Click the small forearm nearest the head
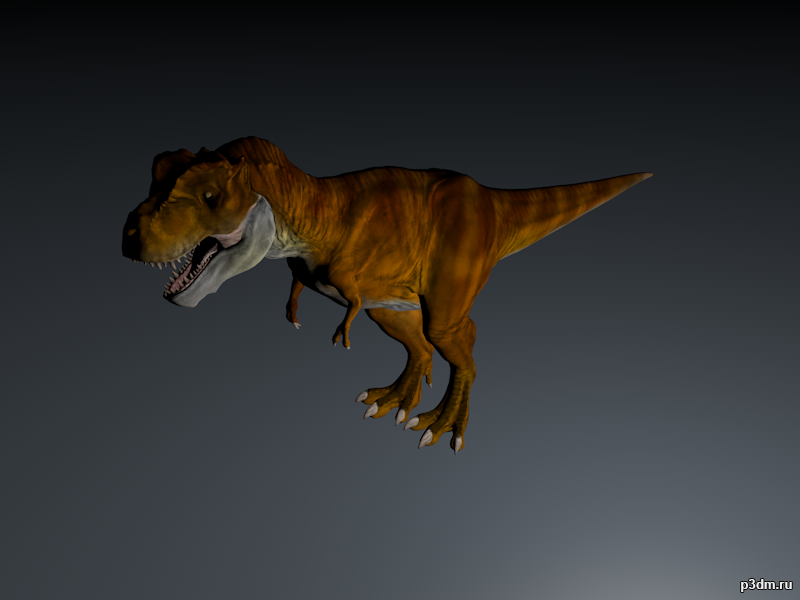Image resolution: width=800 pixels, height=600 pixels. [x=294, y=305]
